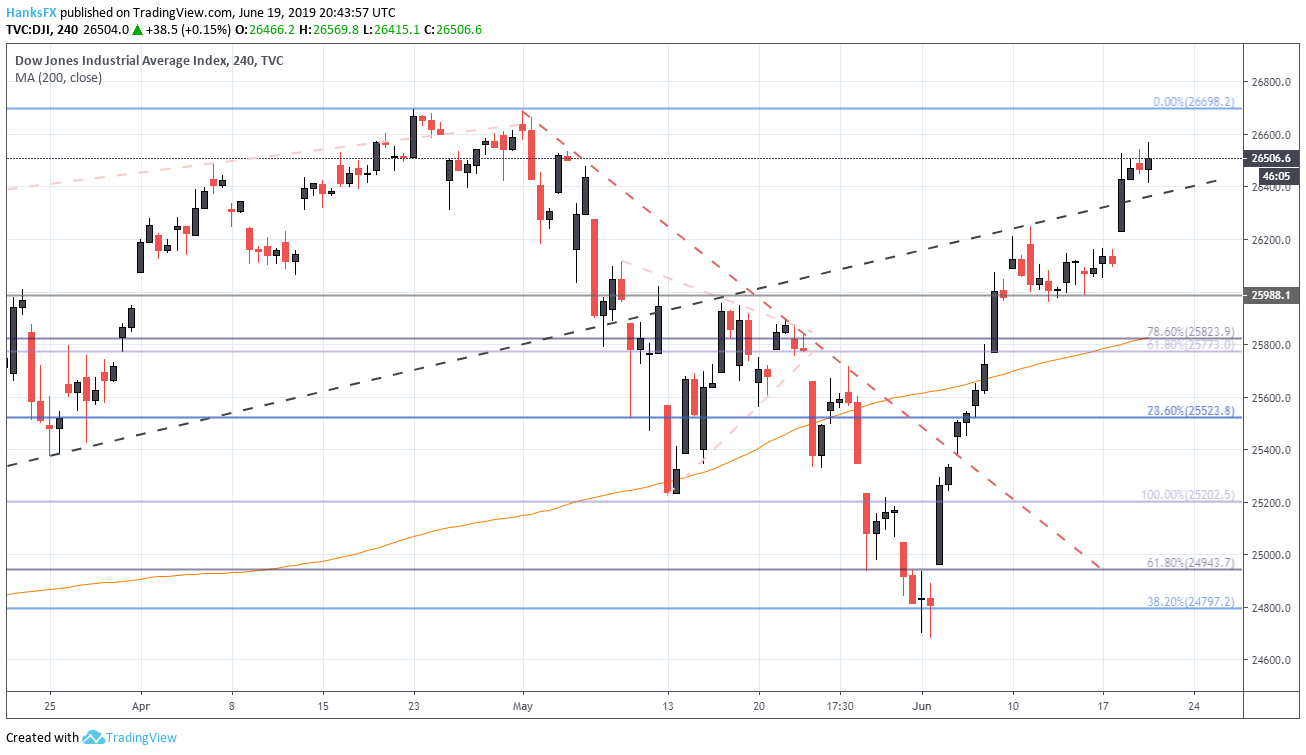Click the 38.20%(24797.2) Fibonacci label
The width and height of the screenshot is (1306, 755).
pyautogui.click(x=1192, y=602)
